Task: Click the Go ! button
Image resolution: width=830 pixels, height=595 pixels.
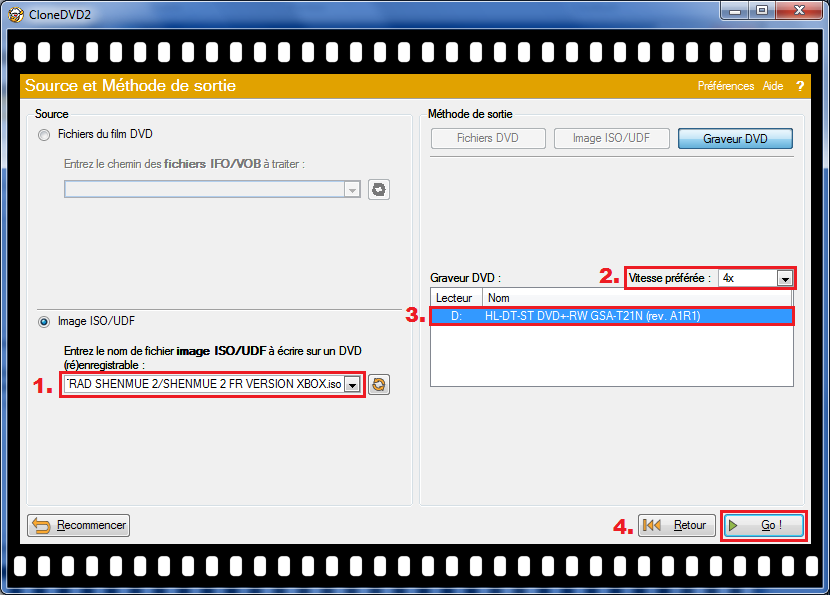Action: tap(763, 525)
